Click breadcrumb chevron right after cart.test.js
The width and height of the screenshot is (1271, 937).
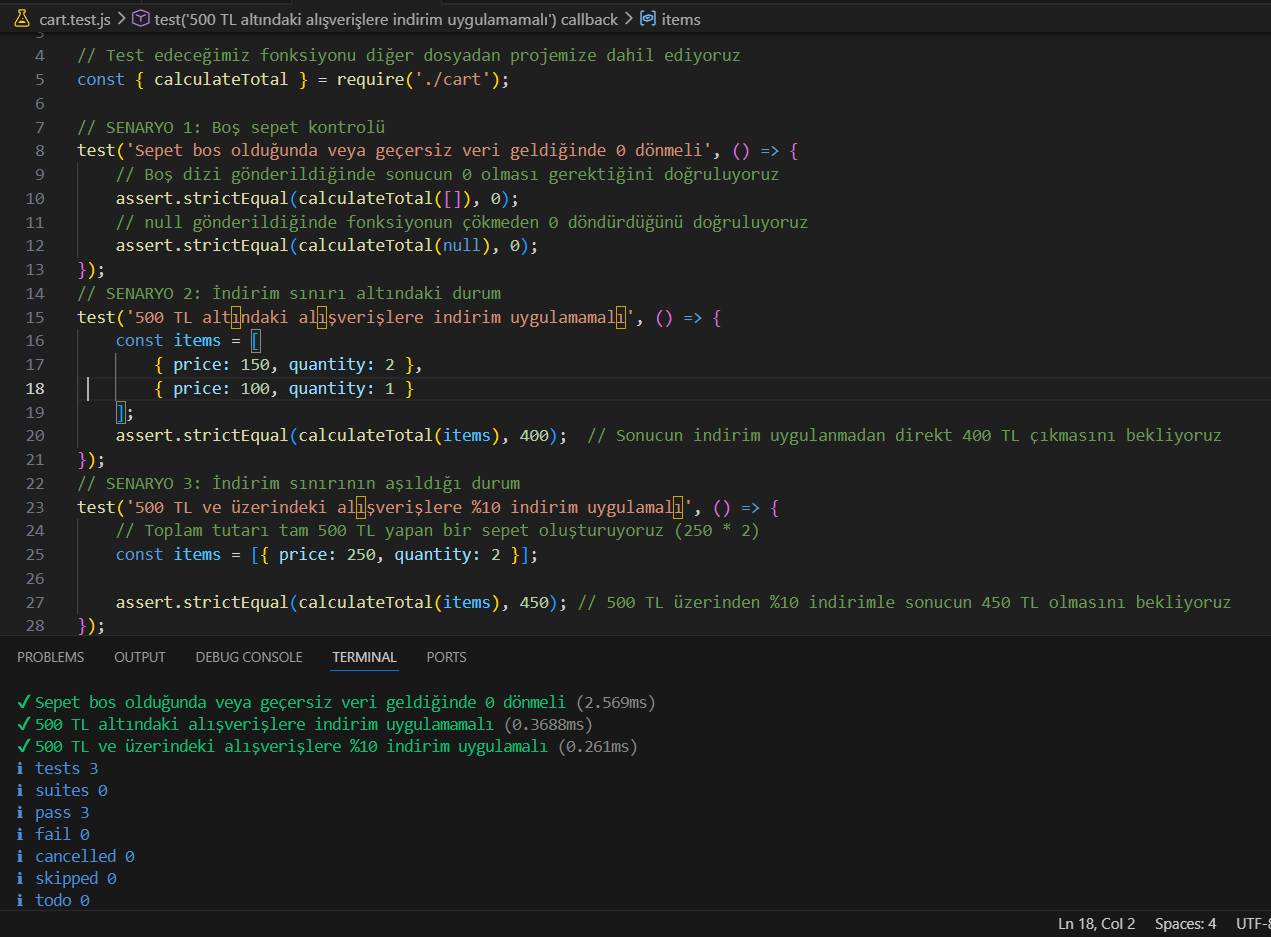point(121,19)
